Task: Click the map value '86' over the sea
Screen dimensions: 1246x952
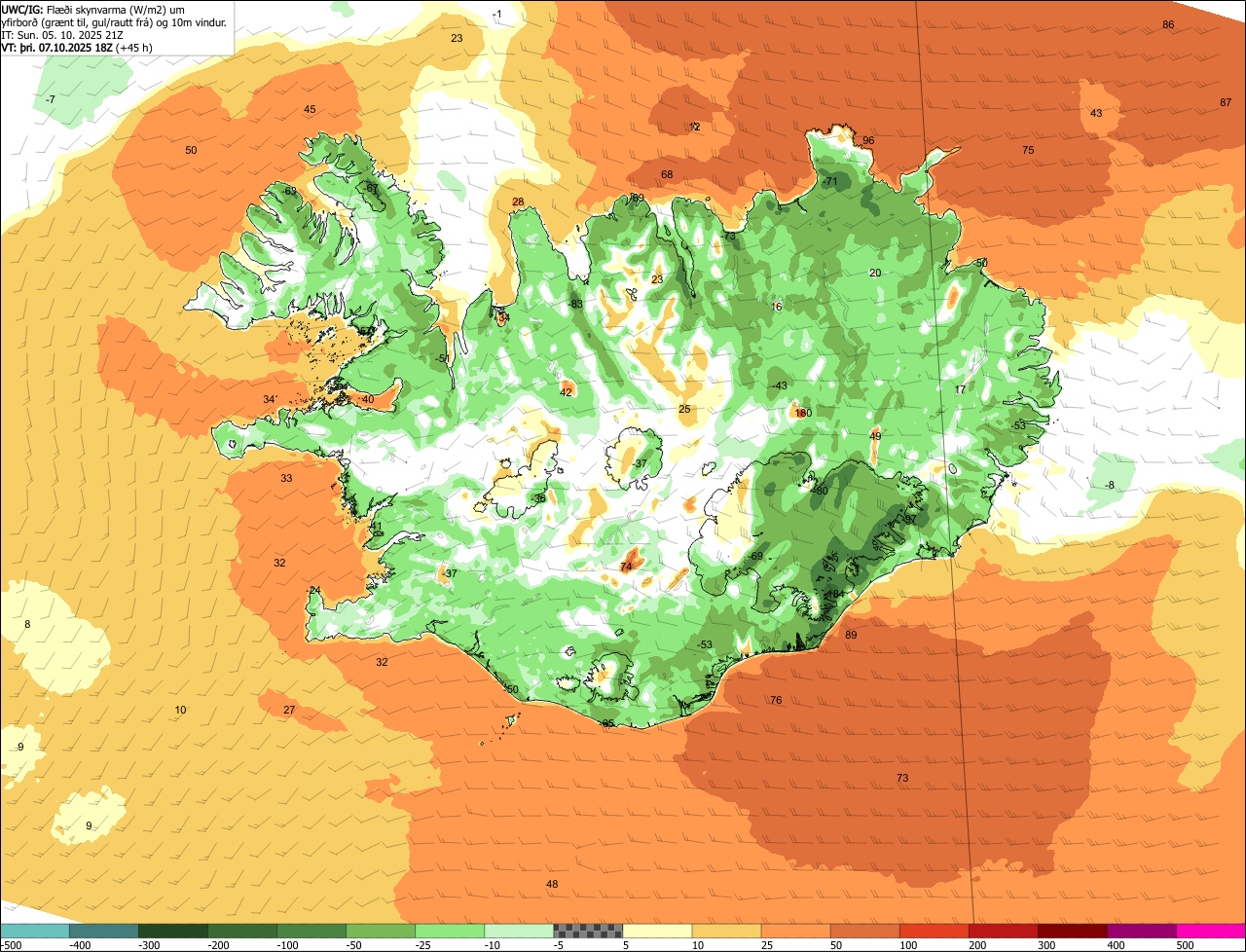Action: [1168, 24]
